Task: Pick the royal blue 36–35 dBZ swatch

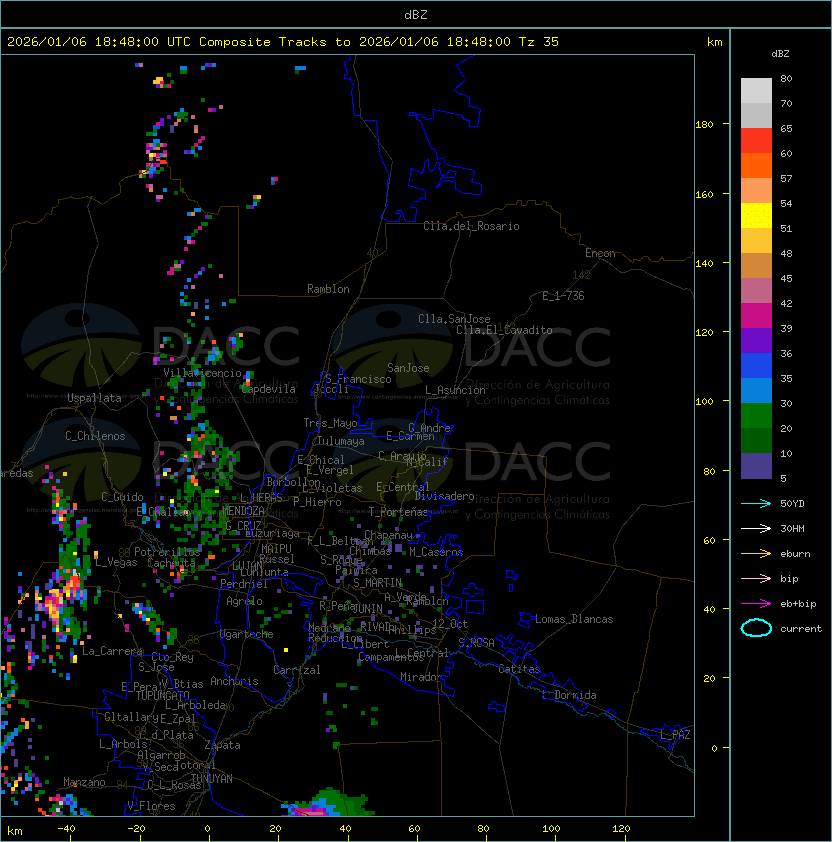Action: click(x=756, y=365)
